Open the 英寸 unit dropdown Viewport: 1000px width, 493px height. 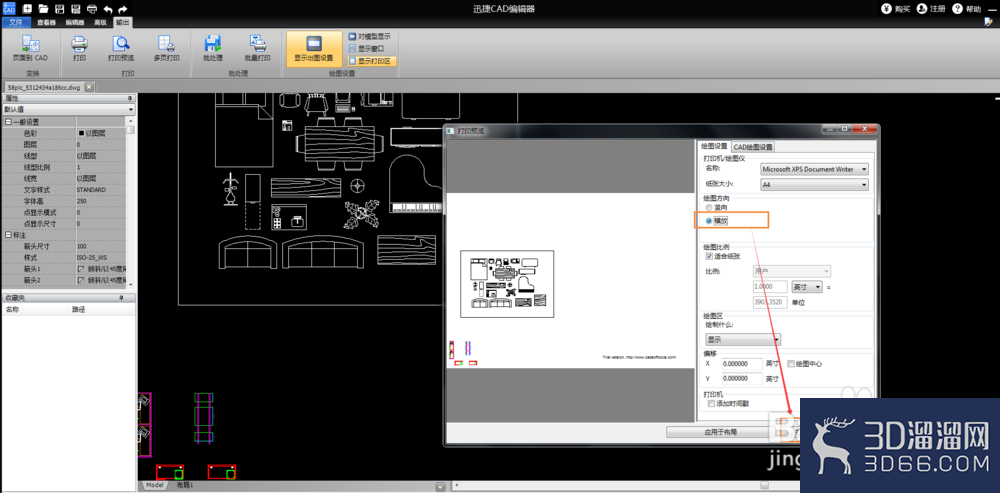point(807,287)
